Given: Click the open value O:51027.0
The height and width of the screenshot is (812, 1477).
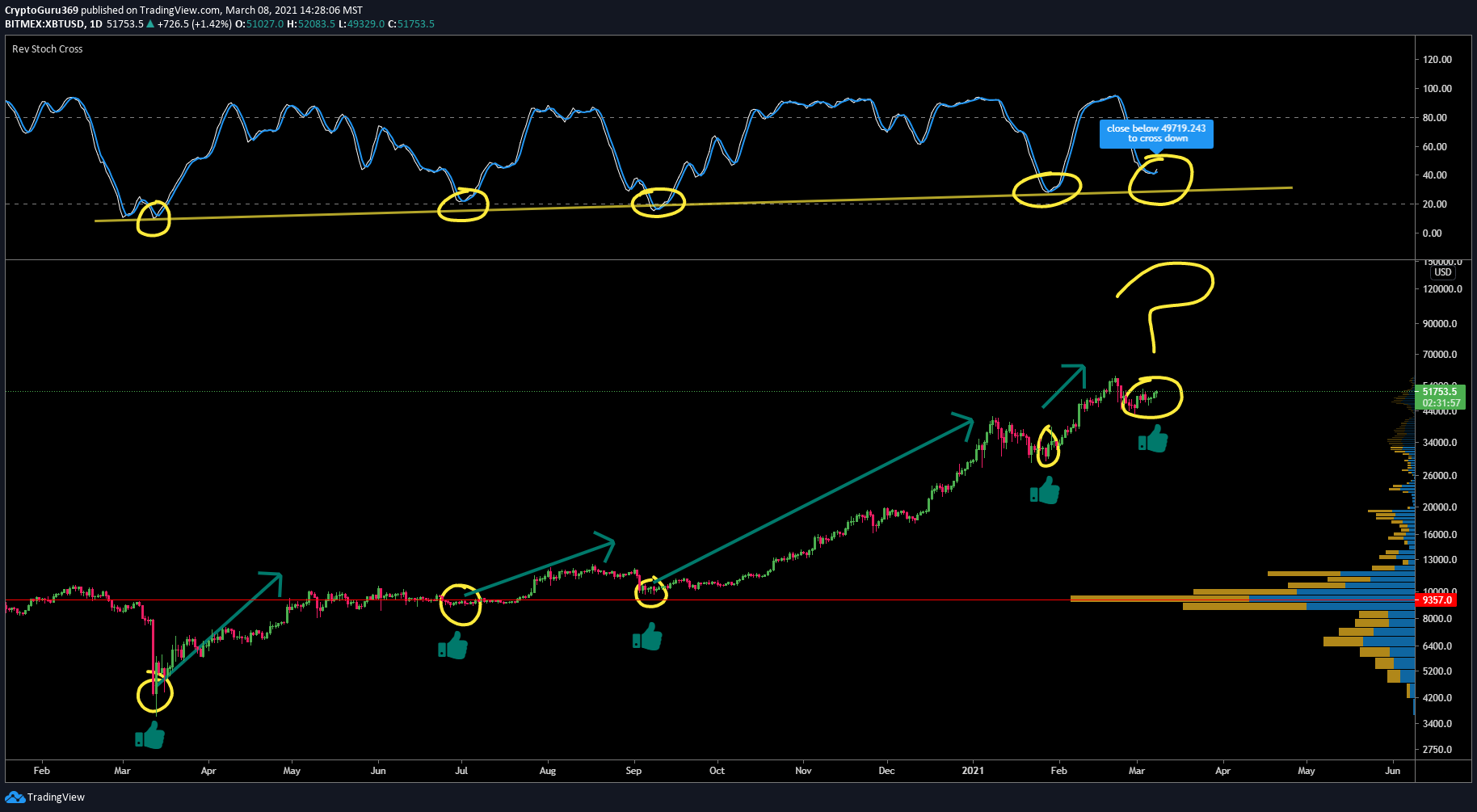Looking at the screenshot, I should [x=259, y=24].
